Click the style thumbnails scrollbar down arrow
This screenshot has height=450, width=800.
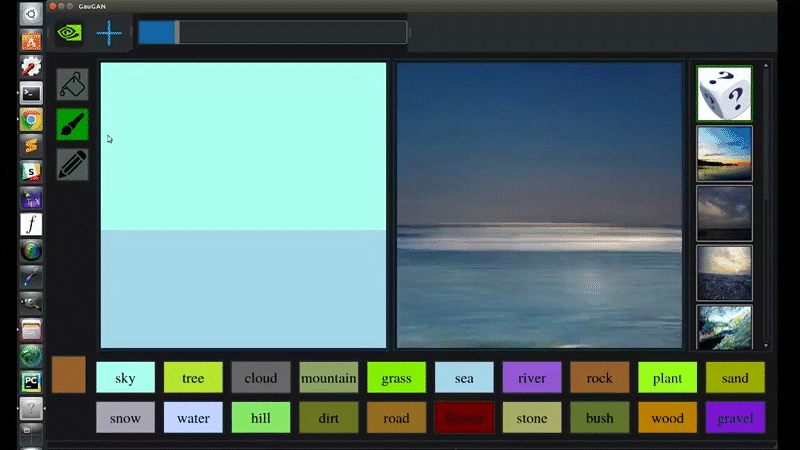coord(766,345)
